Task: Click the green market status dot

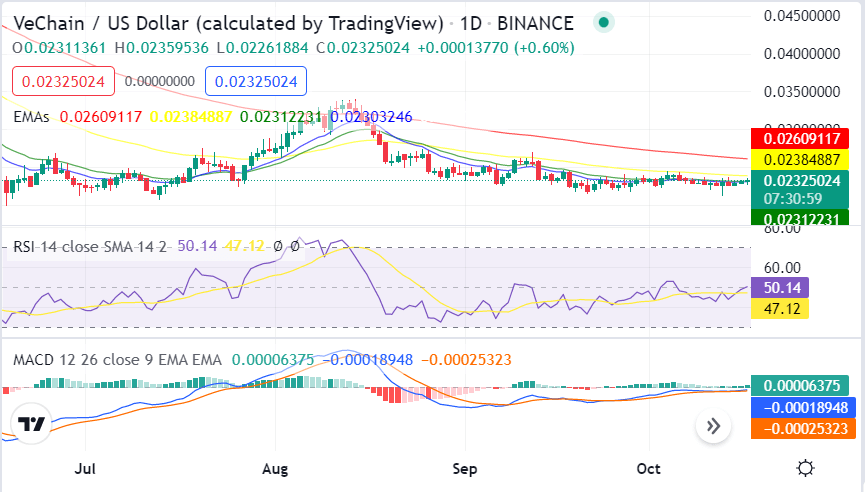Action: click(x=604, y=23)
